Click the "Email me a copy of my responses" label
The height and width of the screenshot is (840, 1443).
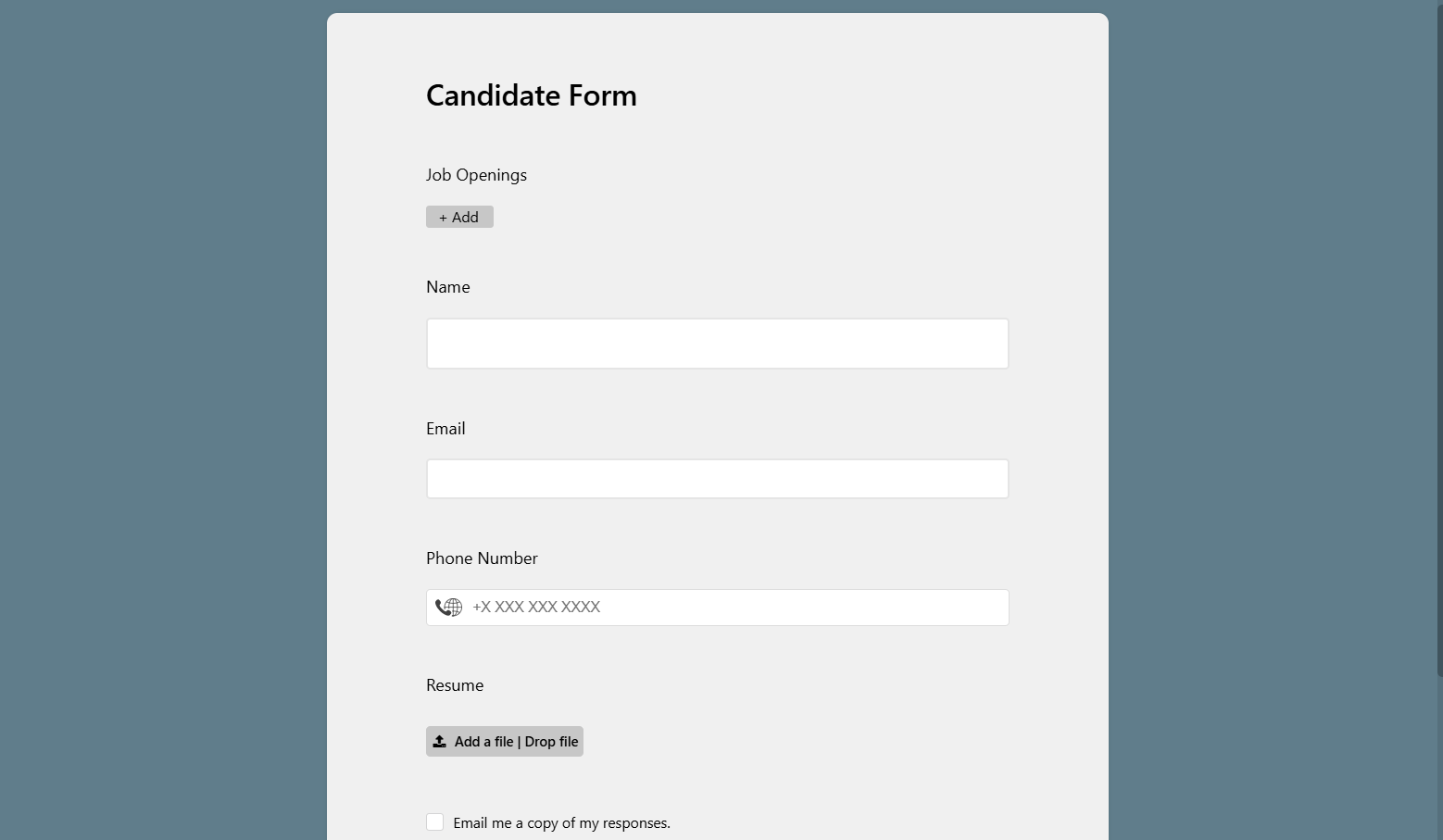(561, 823)
